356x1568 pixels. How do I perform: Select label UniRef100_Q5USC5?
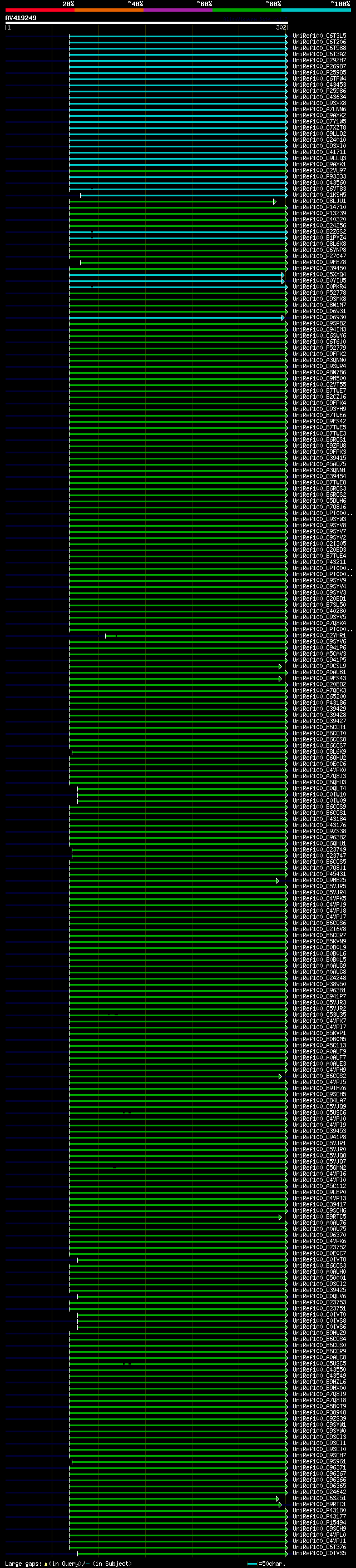[x=319, y=1364]
